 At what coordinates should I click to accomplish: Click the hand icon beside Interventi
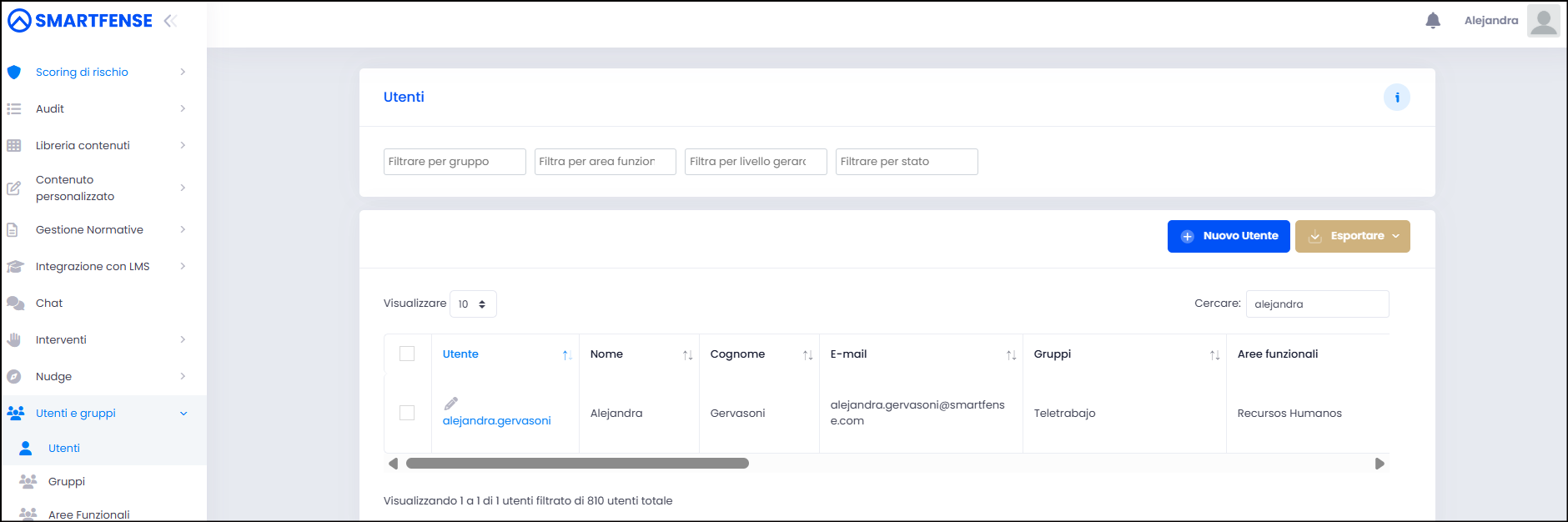14,340
